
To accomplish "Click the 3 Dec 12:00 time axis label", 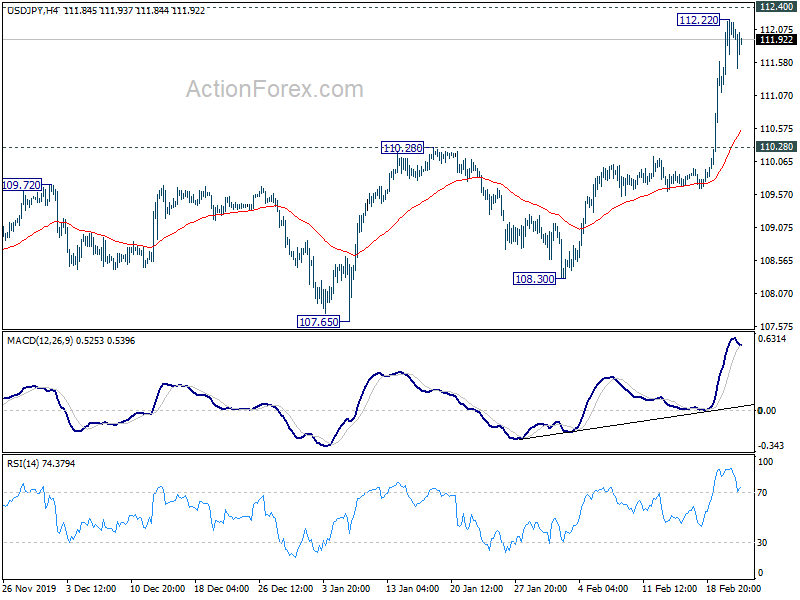I will [x=92, y=588].
